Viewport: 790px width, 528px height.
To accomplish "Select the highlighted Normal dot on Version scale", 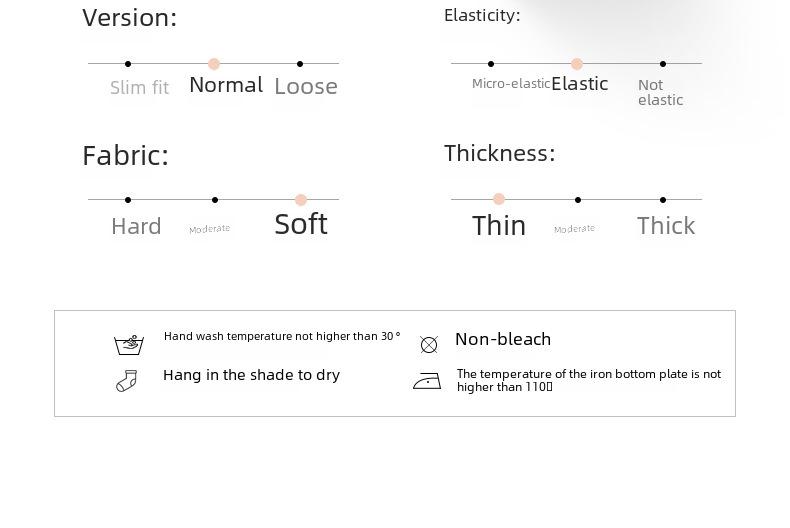I will [x=214, y=64].
